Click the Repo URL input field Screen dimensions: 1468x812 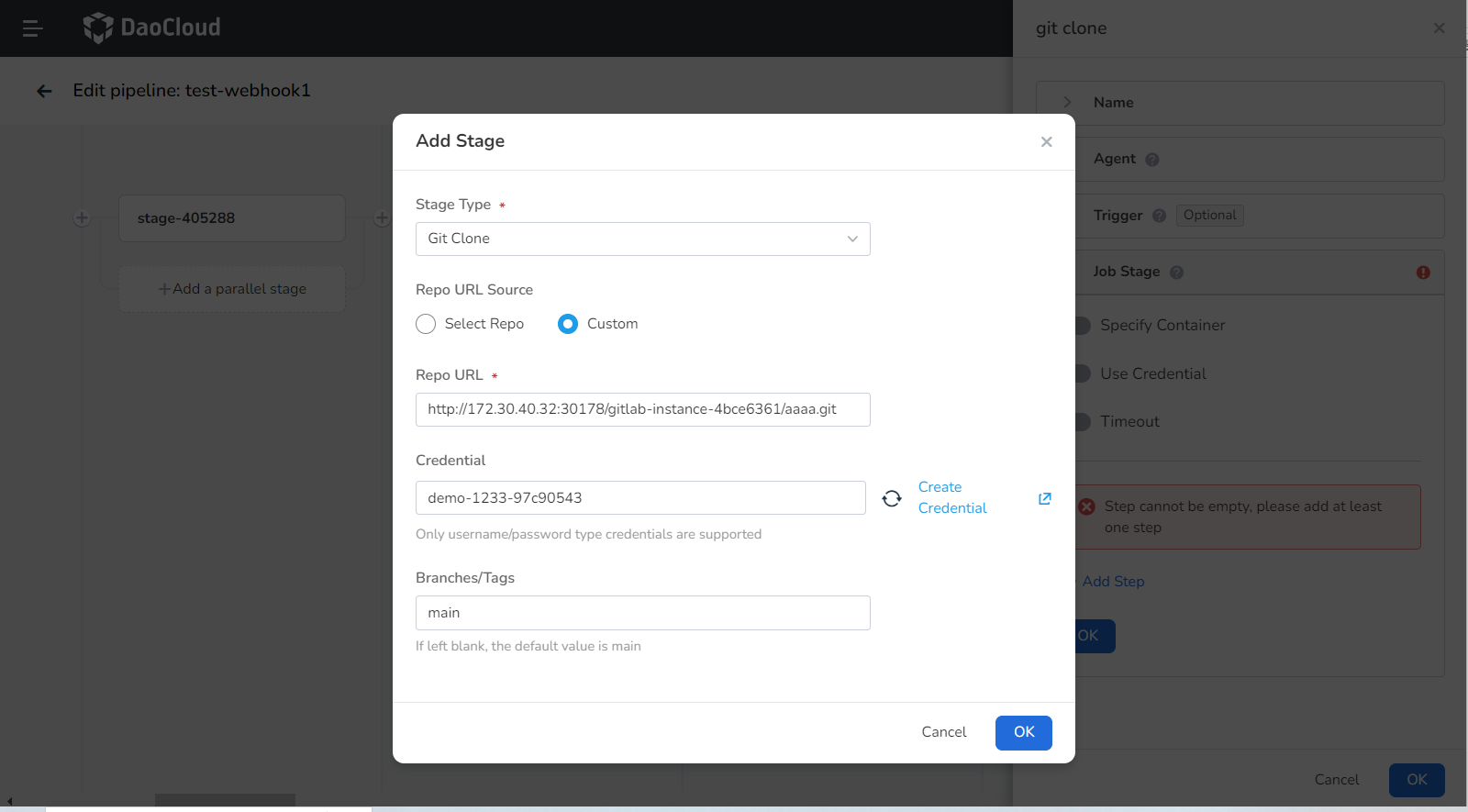642,409
